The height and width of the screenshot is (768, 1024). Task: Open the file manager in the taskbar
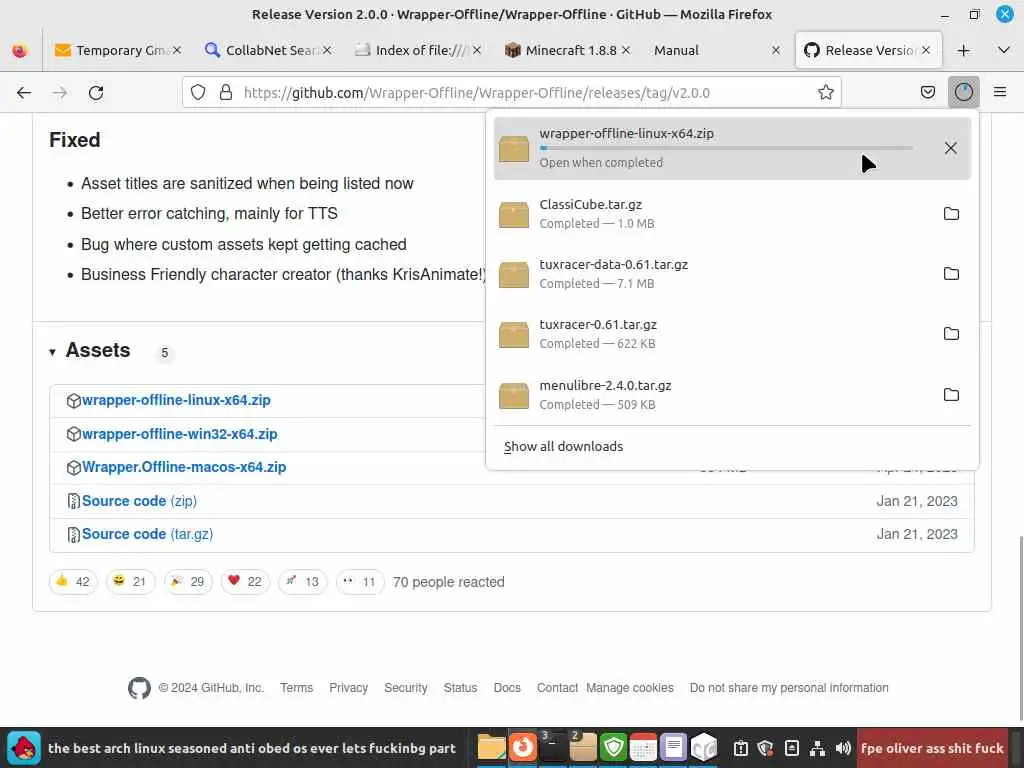pyautogui.click(x=492, y=748)
